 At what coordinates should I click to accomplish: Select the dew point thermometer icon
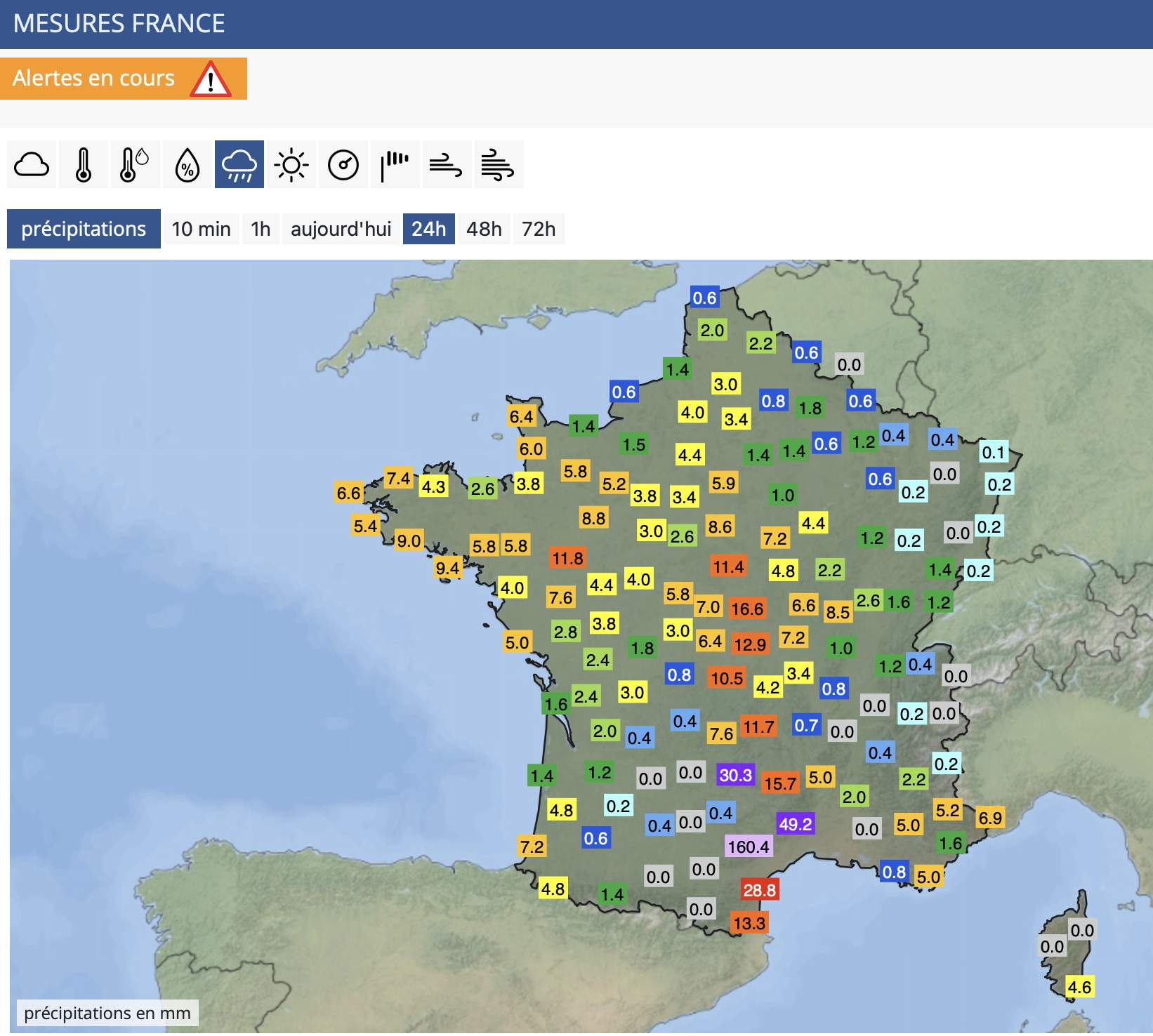click(135, 165)
